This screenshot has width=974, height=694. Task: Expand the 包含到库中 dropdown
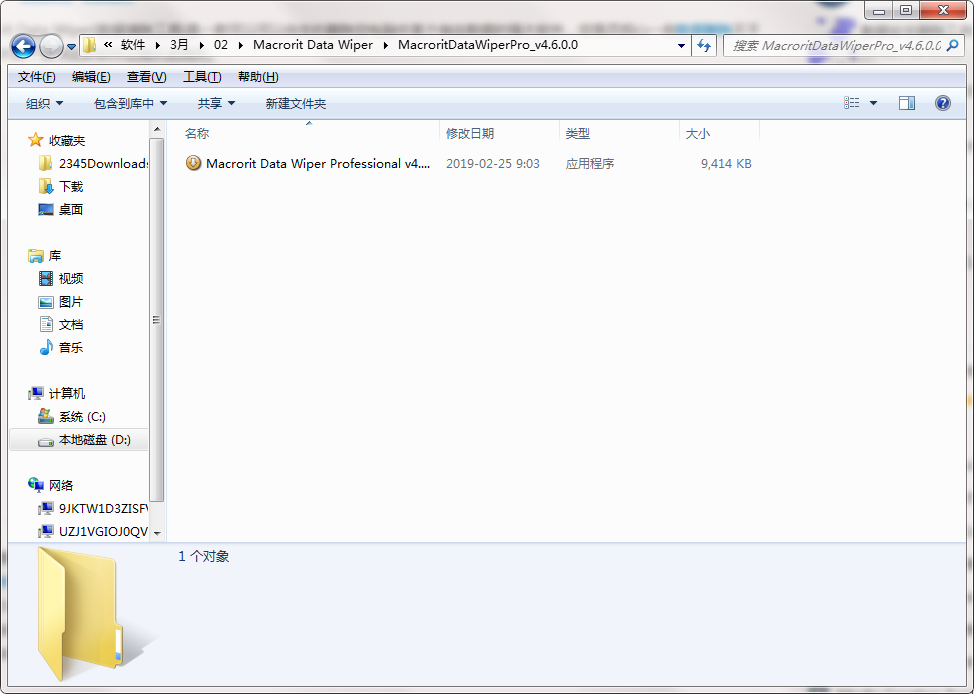(x=130, y=104)
